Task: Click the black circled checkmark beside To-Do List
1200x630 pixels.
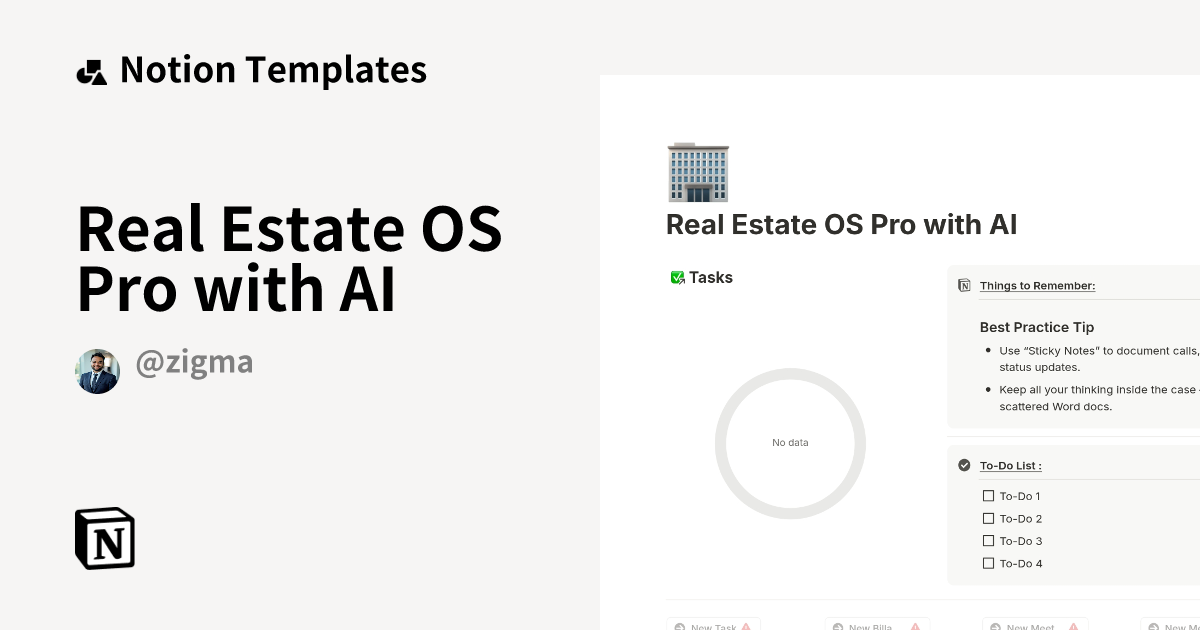Action: [x=963, y=464]
